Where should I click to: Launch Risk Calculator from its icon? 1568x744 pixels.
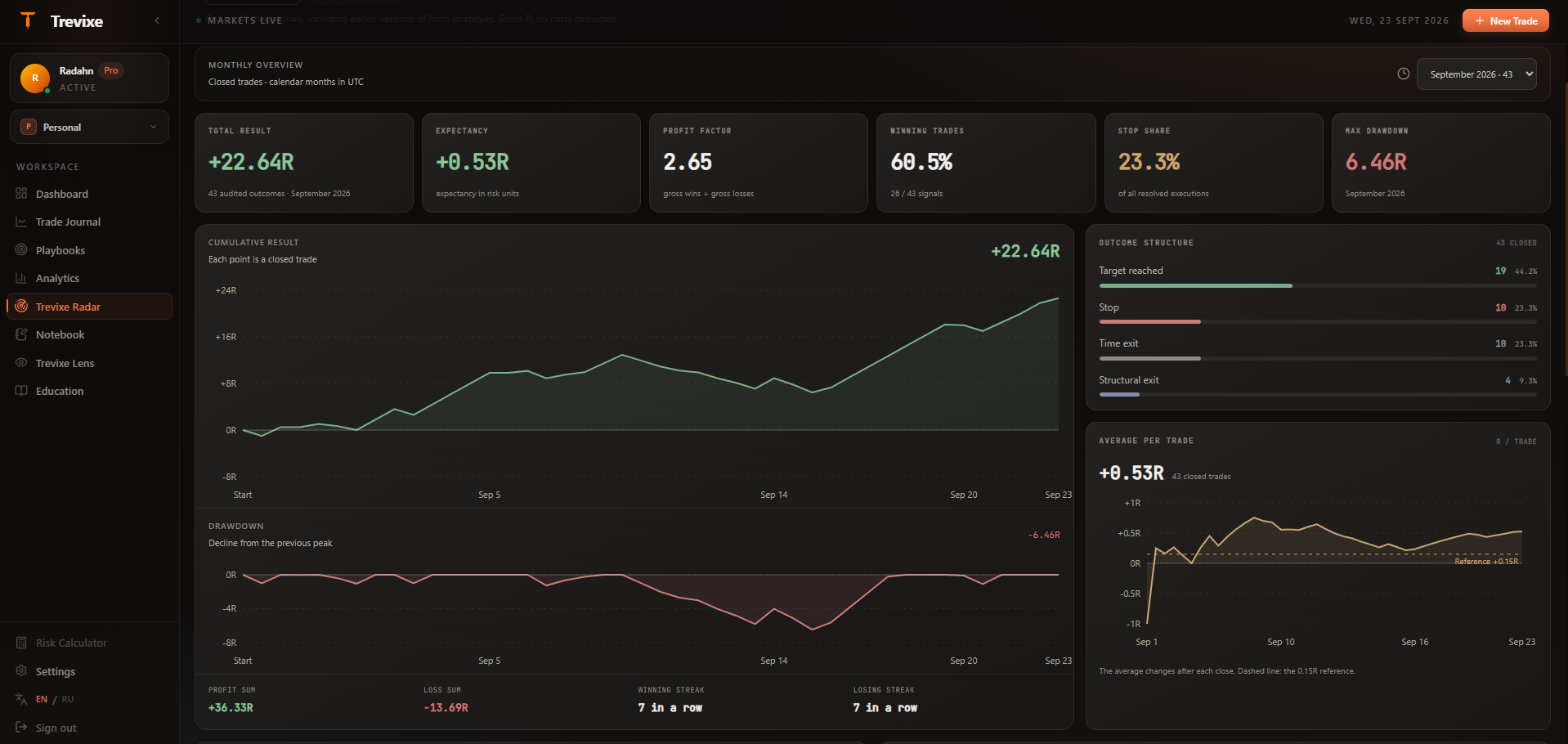21,643
